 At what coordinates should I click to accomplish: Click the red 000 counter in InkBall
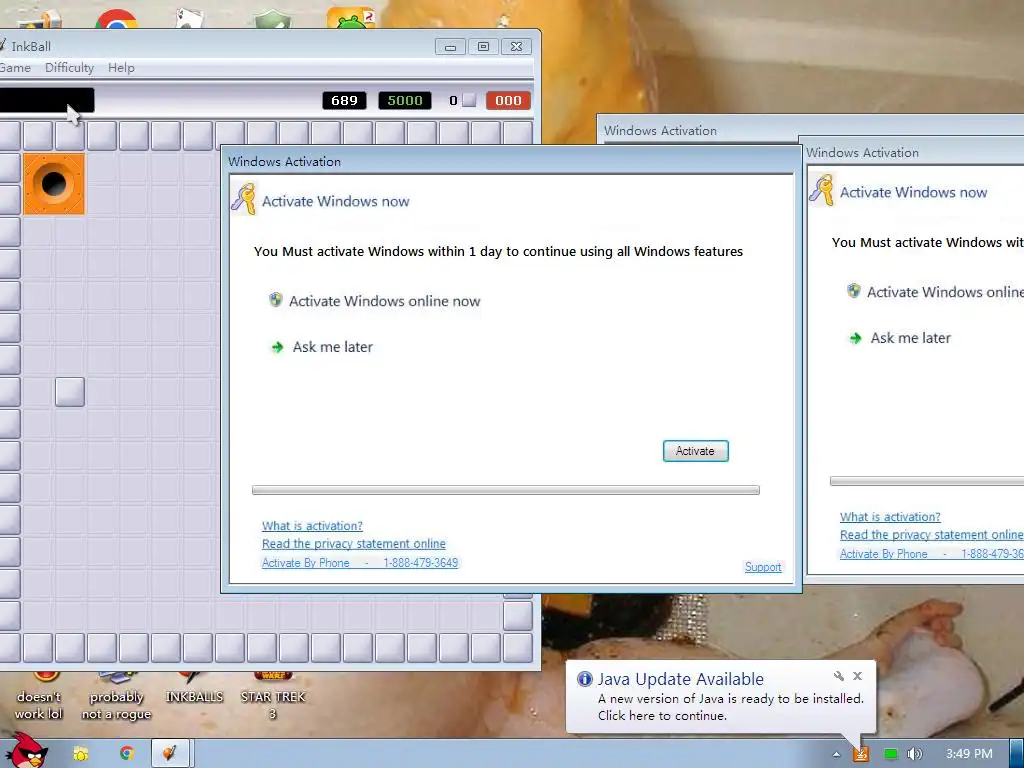[508, 101]
